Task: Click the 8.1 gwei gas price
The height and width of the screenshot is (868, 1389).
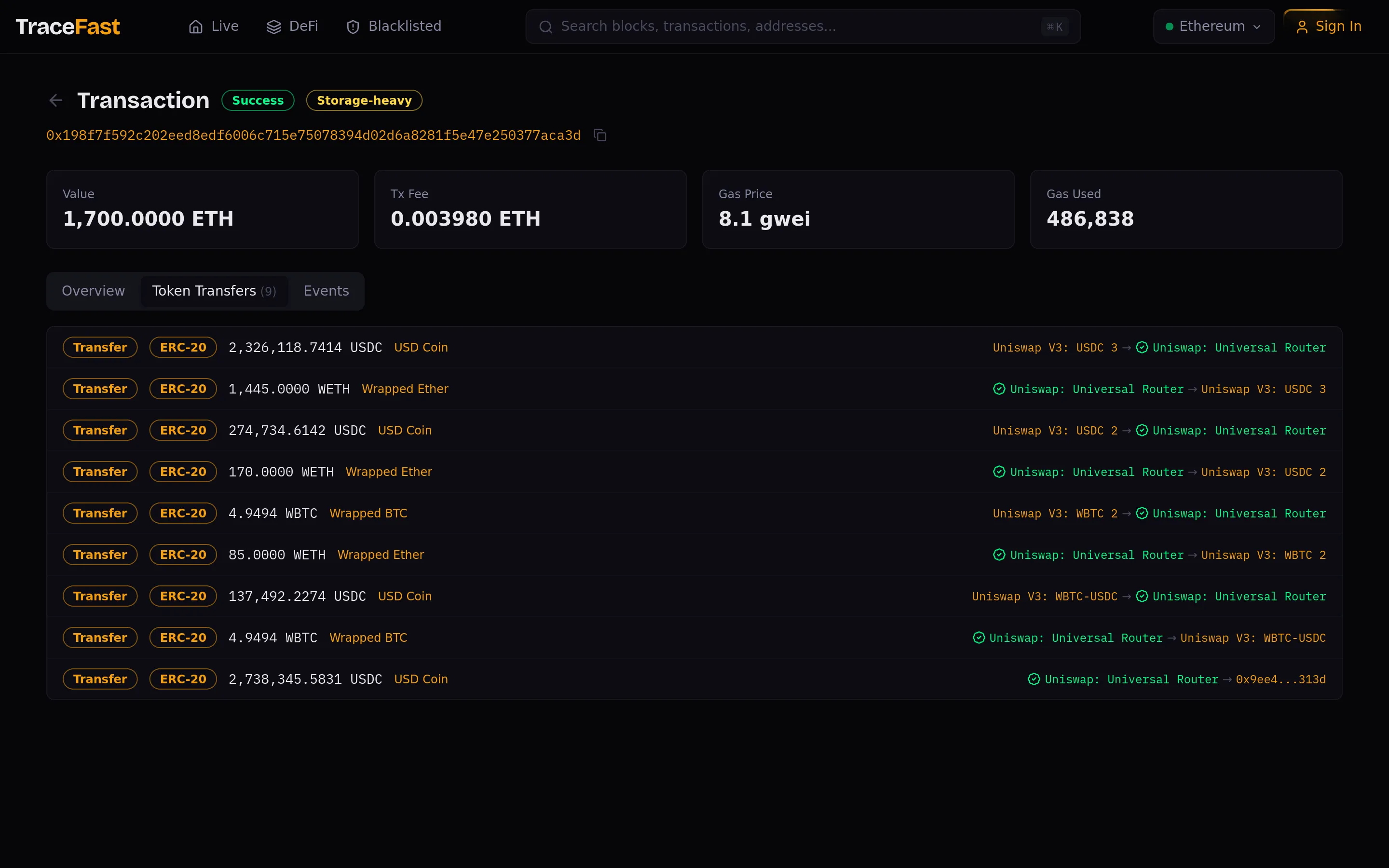Action: (764, 219)
